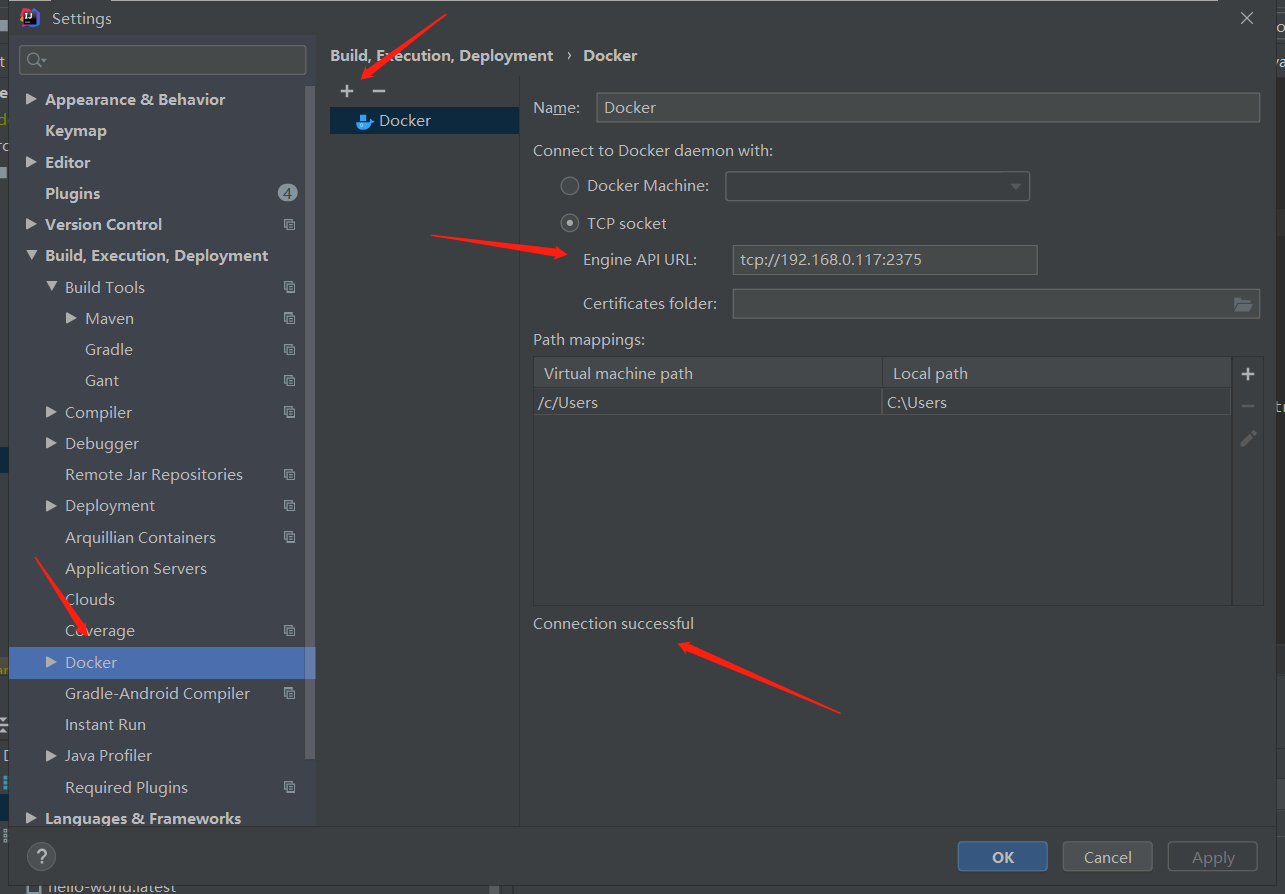The width and height of the screenshot is (1285, 894).
Task: Expand the Docker node in the sidebar
Action: [x=51, y=662]
